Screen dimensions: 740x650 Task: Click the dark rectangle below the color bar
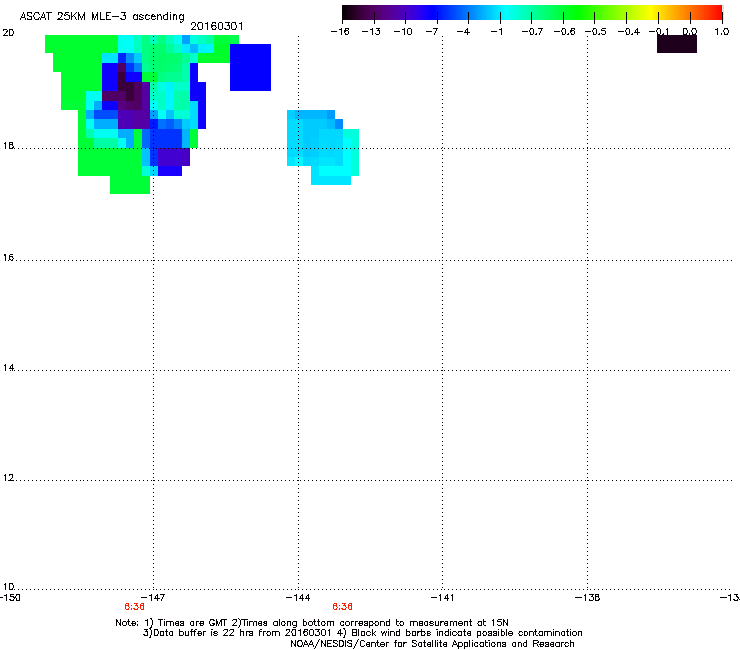point(677,44)
